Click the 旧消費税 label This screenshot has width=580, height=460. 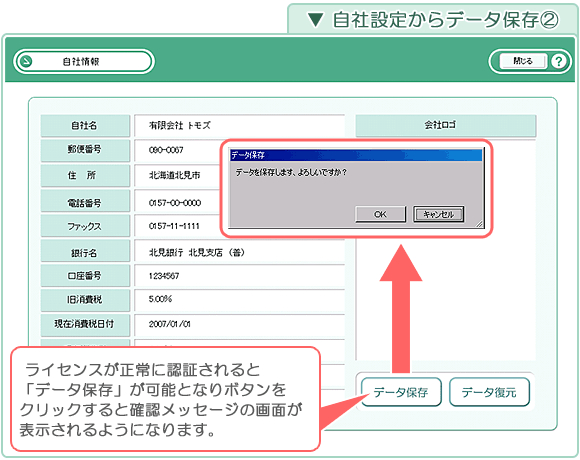(85, 300)
